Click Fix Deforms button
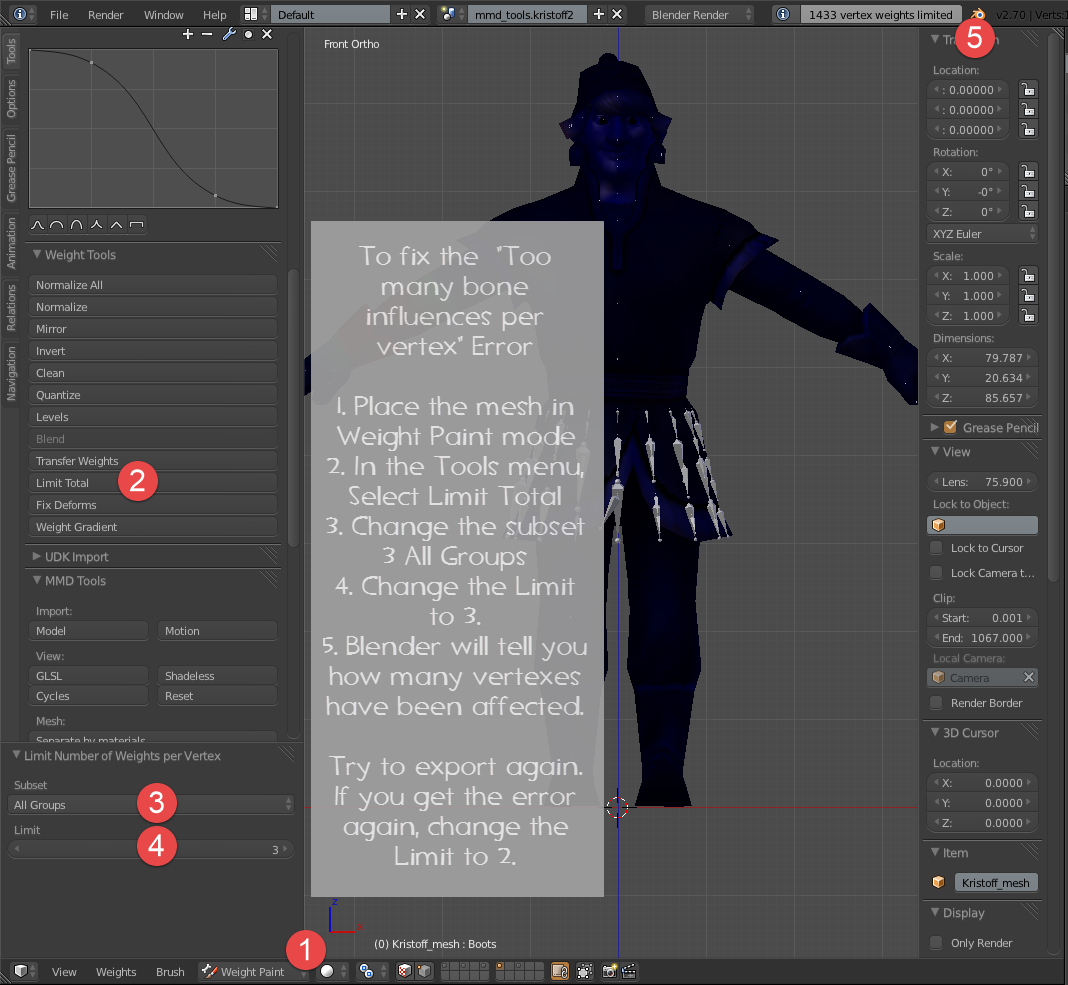Image resolution: width=1068 pixels, height=985 pixels. pos(153,505)
